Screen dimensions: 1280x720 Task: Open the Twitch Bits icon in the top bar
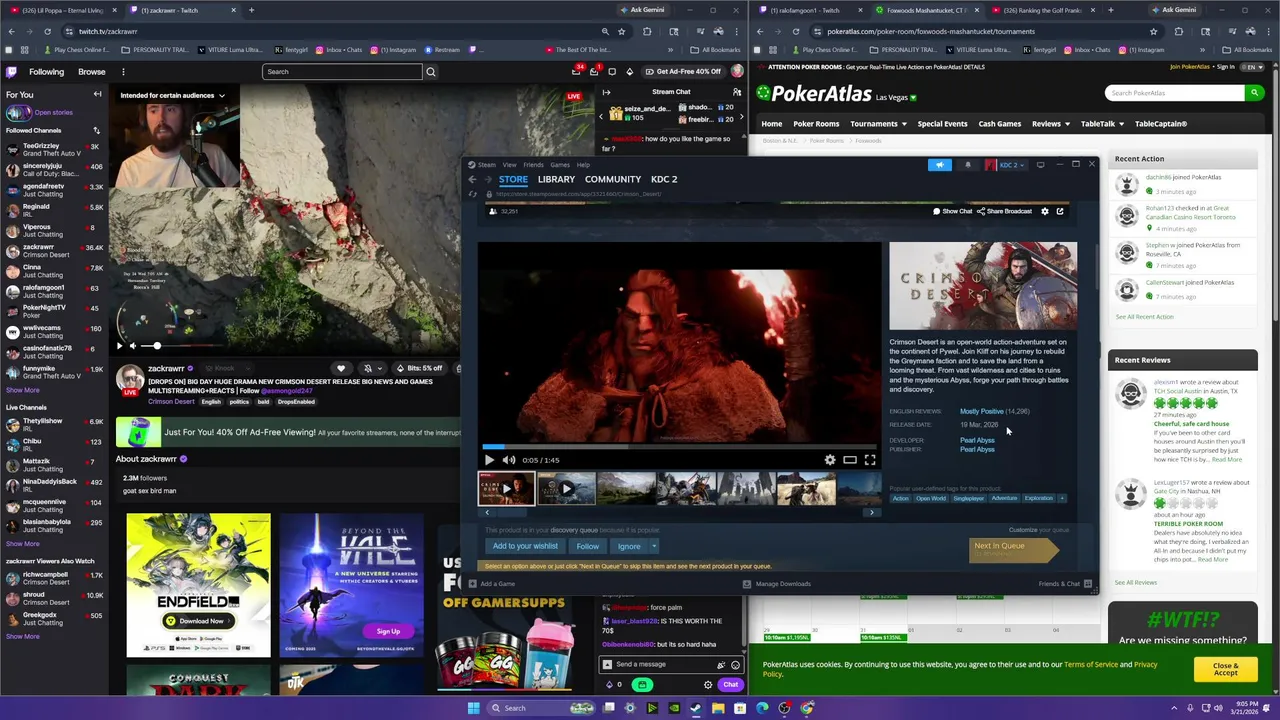629,72
